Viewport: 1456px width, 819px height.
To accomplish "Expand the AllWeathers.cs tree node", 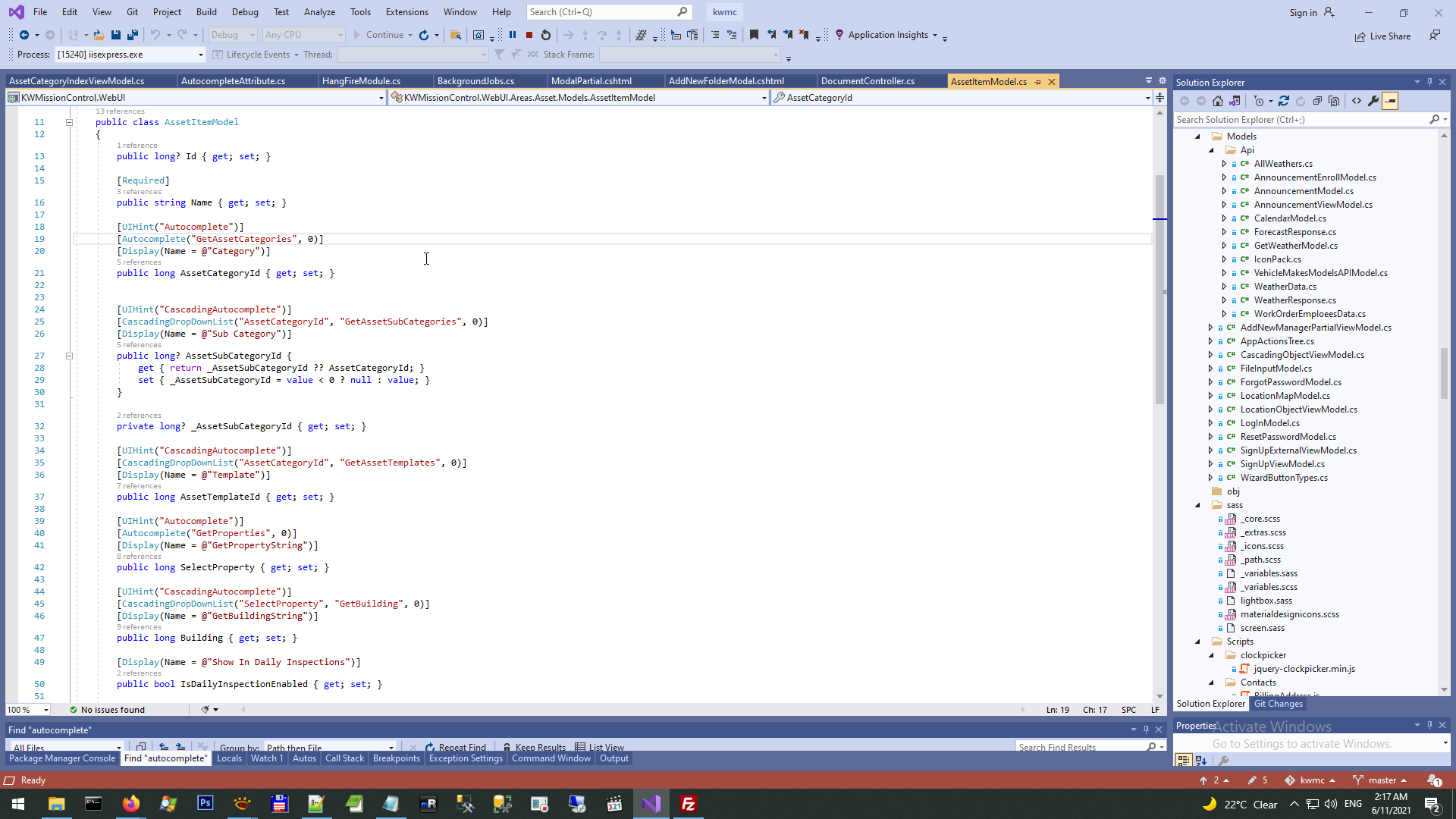I will 1224,164.
